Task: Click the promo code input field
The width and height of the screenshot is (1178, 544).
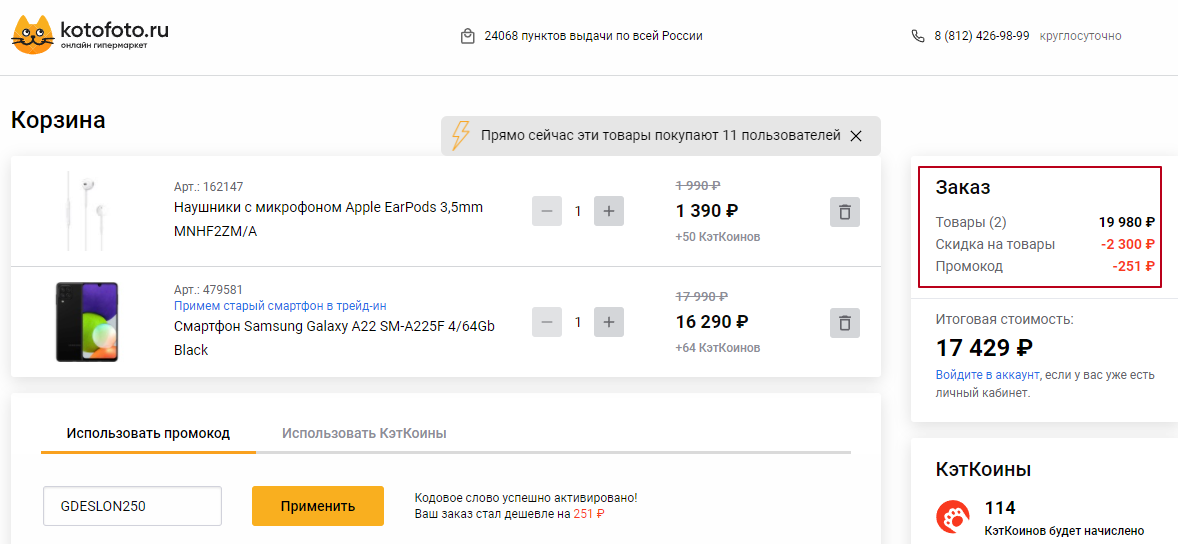Action: click(x=132, y=506)
